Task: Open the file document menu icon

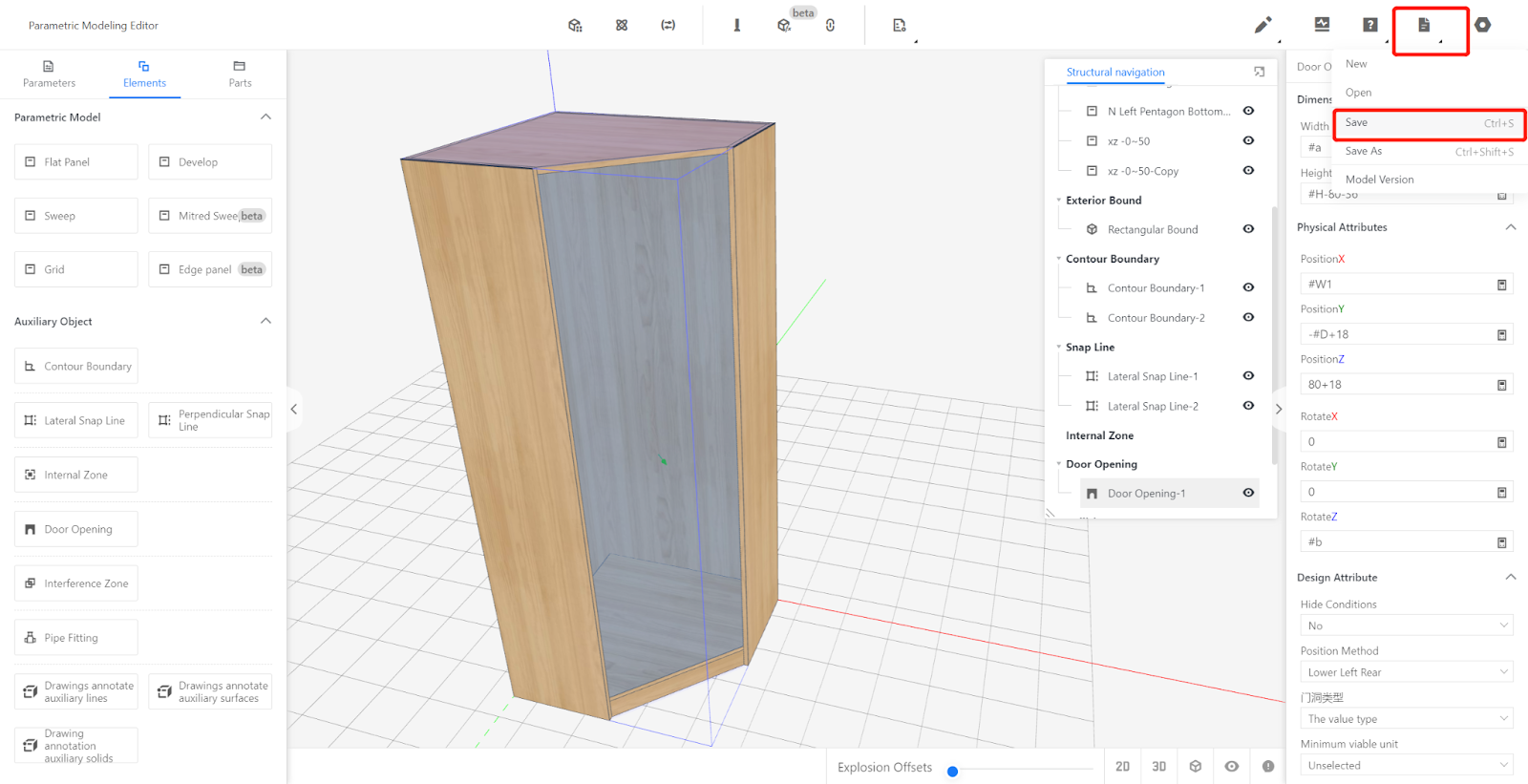Action: (1423, 26)
